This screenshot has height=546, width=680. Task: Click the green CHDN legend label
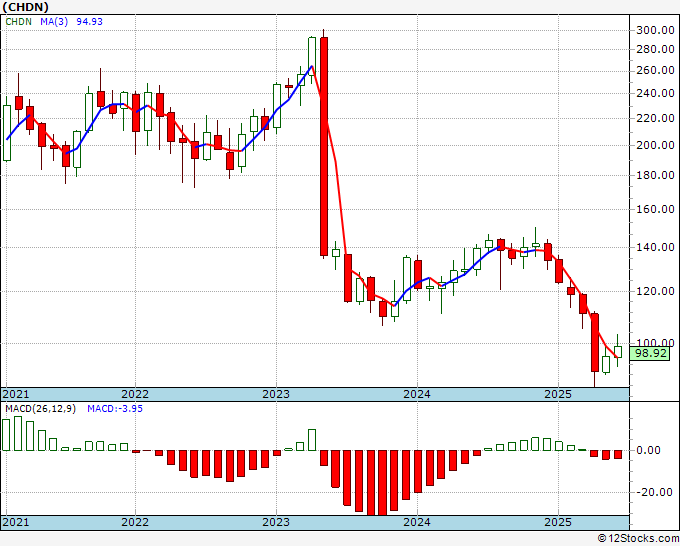pos(18,22)
